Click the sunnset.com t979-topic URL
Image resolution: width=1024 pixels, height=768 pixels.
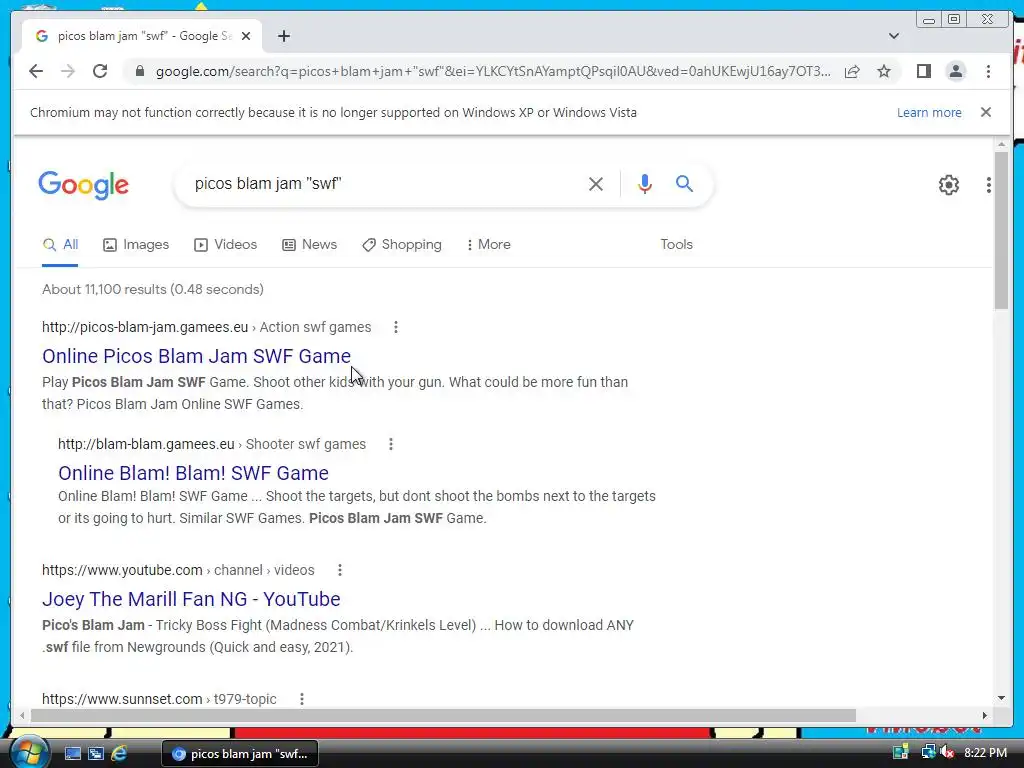click(x=159, y=699)
